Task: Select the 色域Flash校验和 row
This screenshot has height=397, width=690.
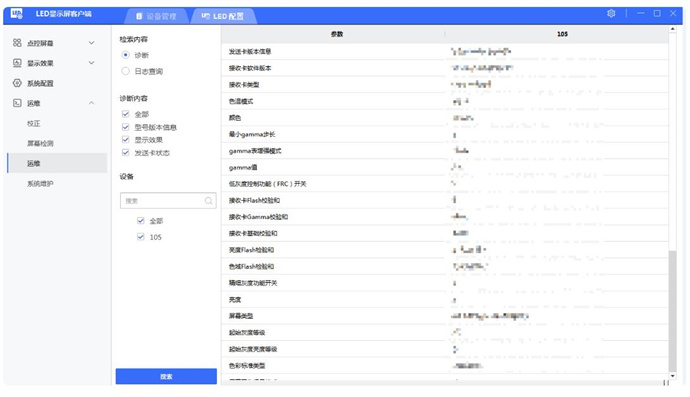Action: (445, 266)
